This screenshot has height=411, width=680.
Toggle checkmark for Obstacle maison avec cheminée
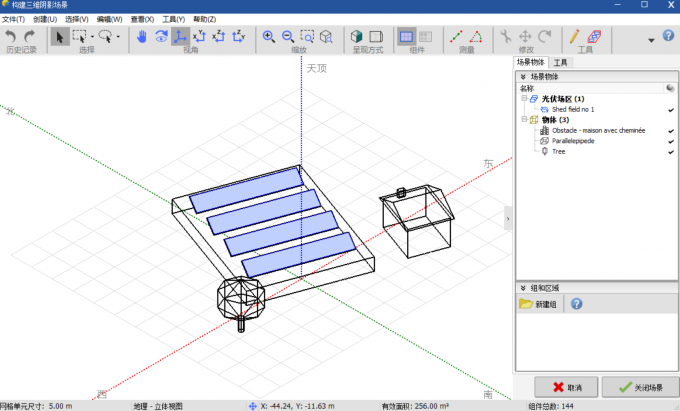click(x=670, y=130)
